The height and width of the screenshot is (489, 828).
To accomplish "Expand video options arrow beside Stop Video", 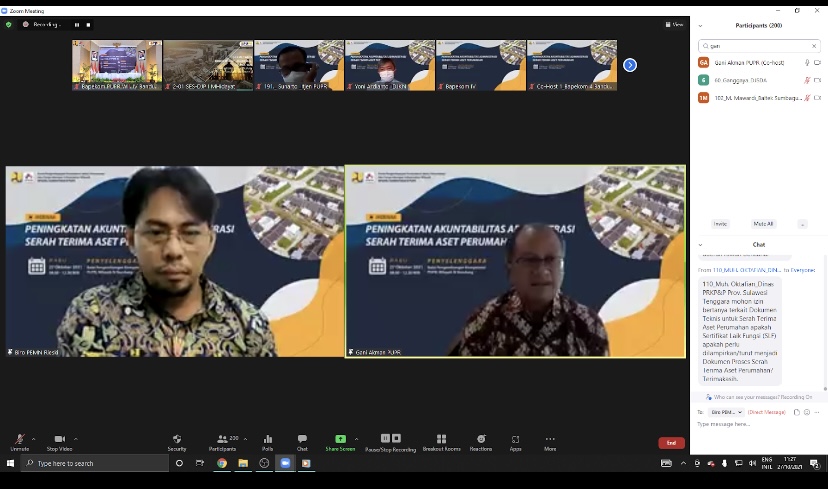I will [x=76, y=439].
